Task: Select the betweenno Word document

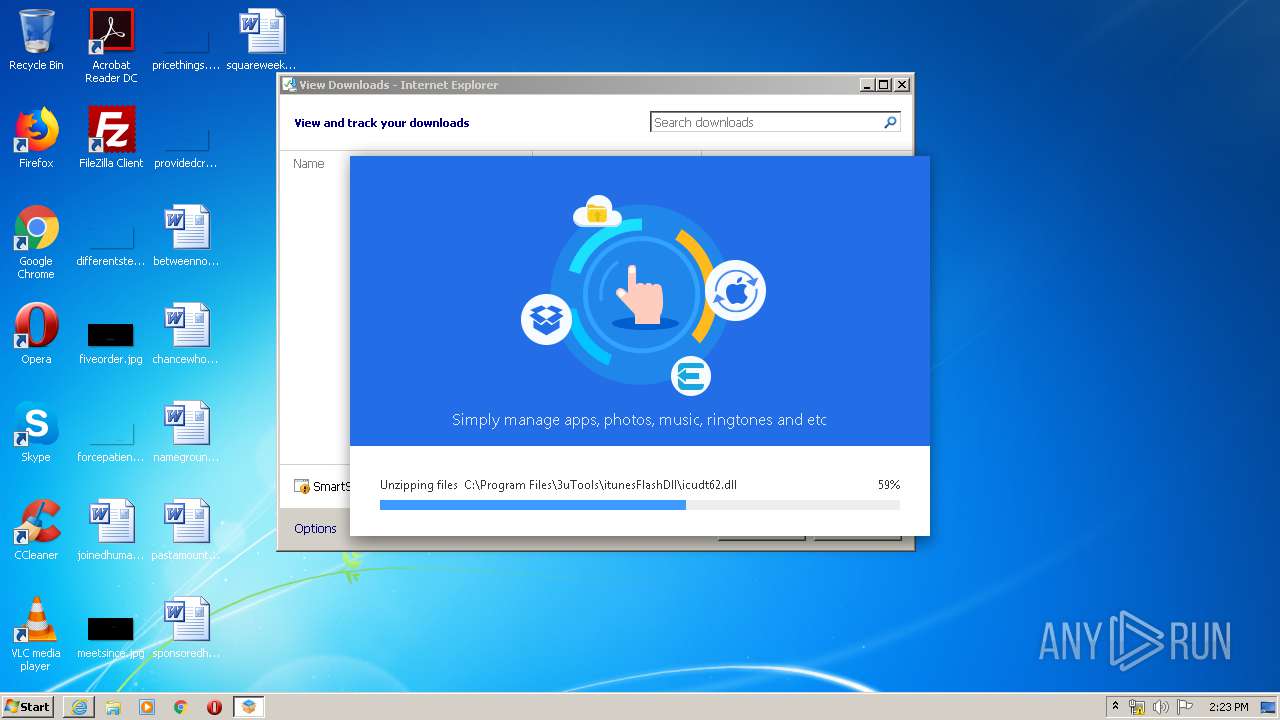Action: pos(186,236)
